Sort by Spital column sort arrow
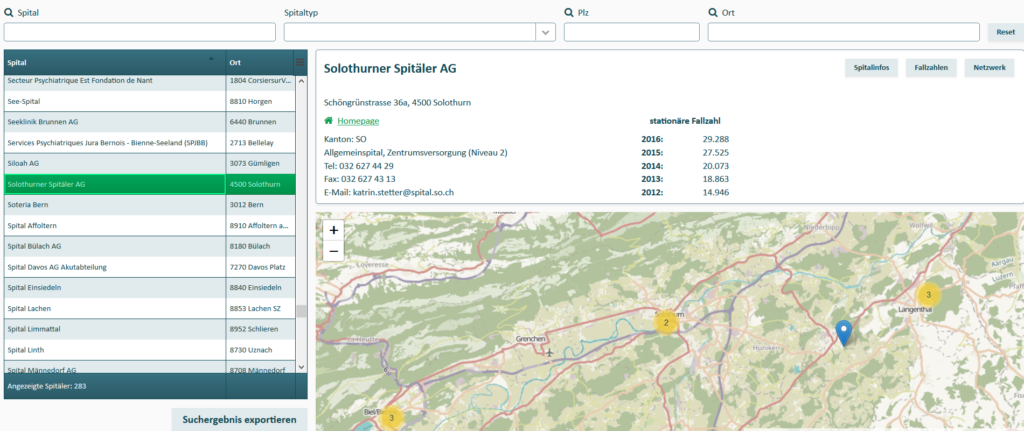Screen dimensions: 1024x431 coord(210,58)
